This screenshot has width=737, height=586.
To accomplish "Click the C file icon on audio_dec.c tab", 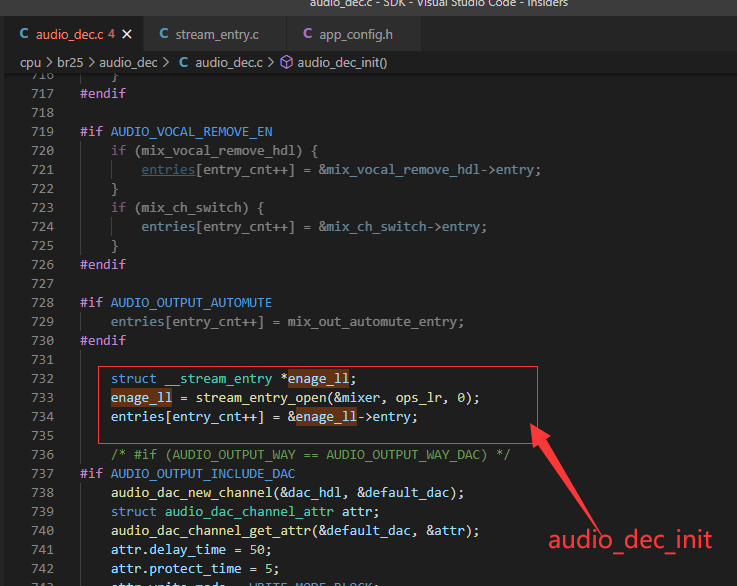I will coord(24,34).
